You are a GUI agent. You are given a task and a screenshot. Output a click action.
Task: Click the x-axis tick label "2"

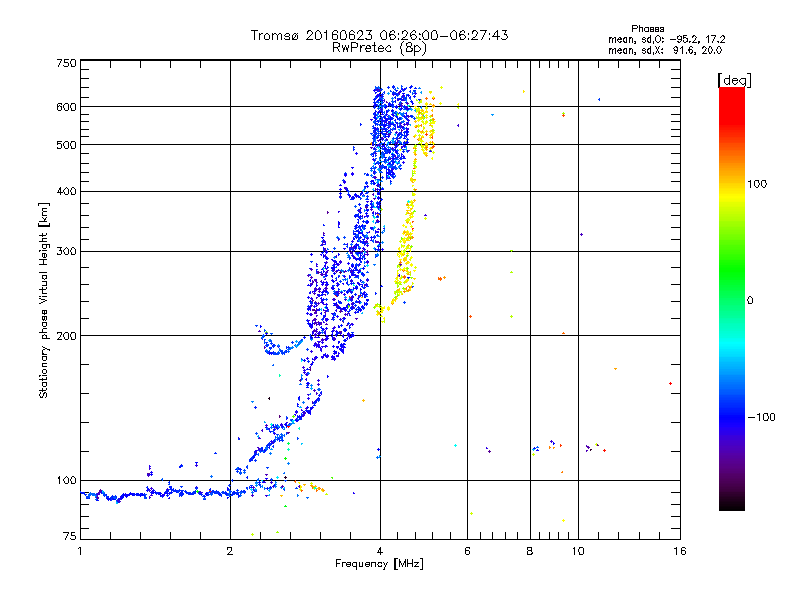pyautogui.click(x=230, y=551)
